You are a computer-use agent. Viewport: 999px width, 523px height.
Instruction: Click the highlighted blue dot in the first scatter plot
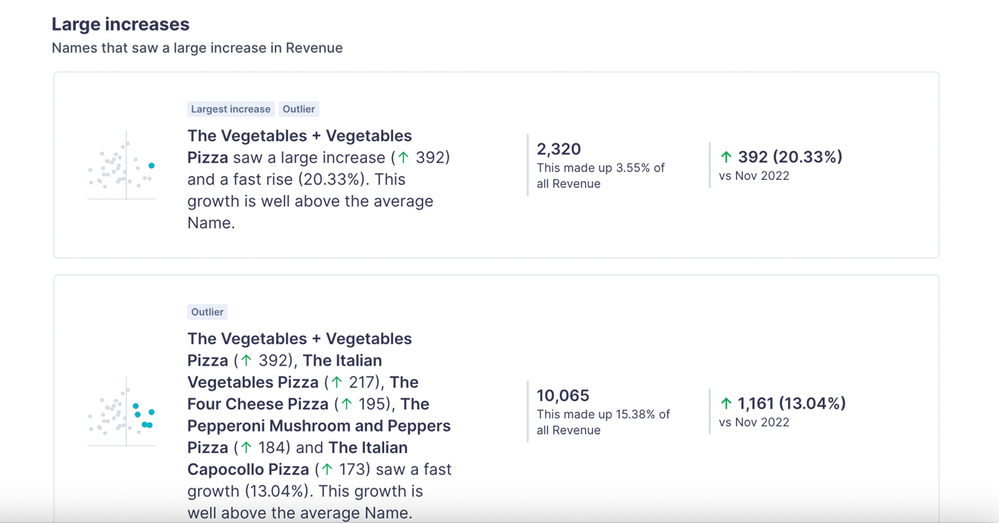152,166
